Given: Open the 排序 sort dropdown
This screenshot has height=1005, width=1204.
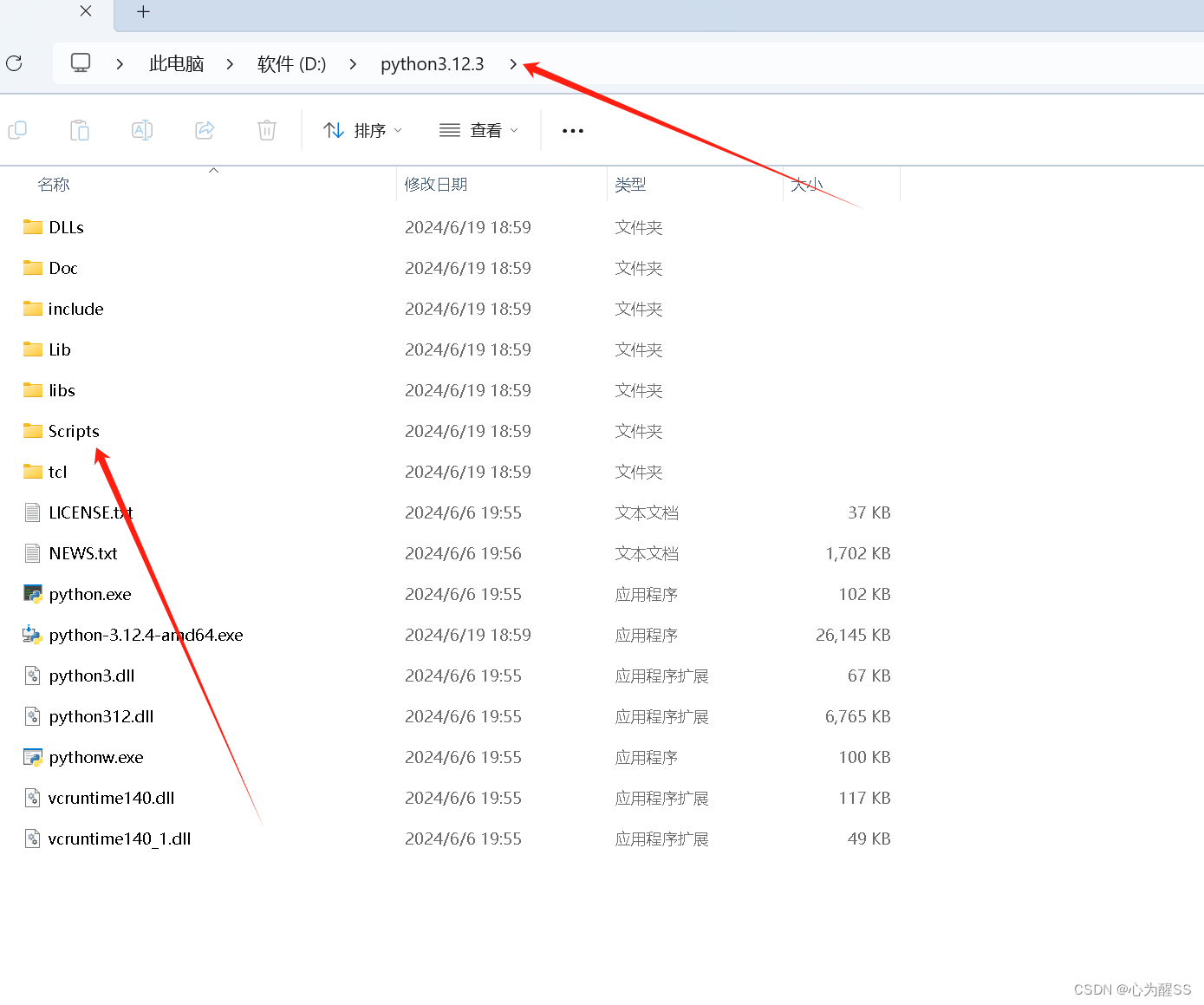Looking at the screenshot, I should [x=362, y=130].
